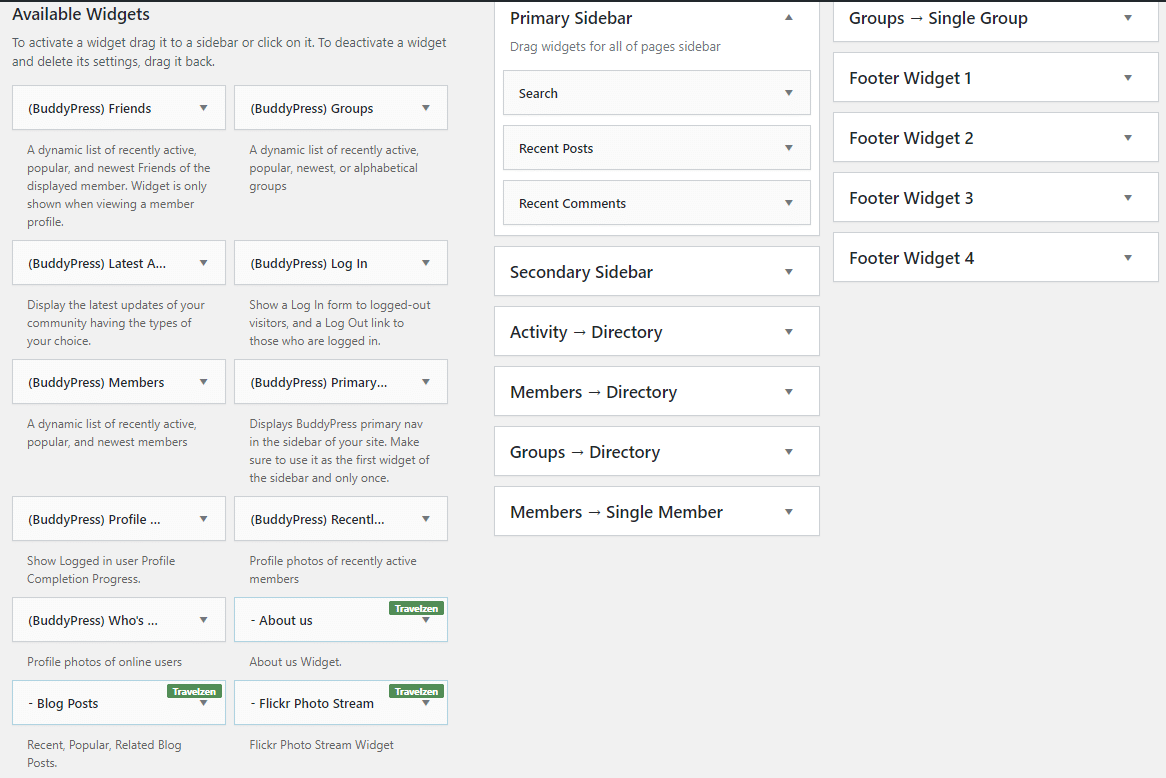Select the (BuddyPress) Primary... widget title

point(318,382)
